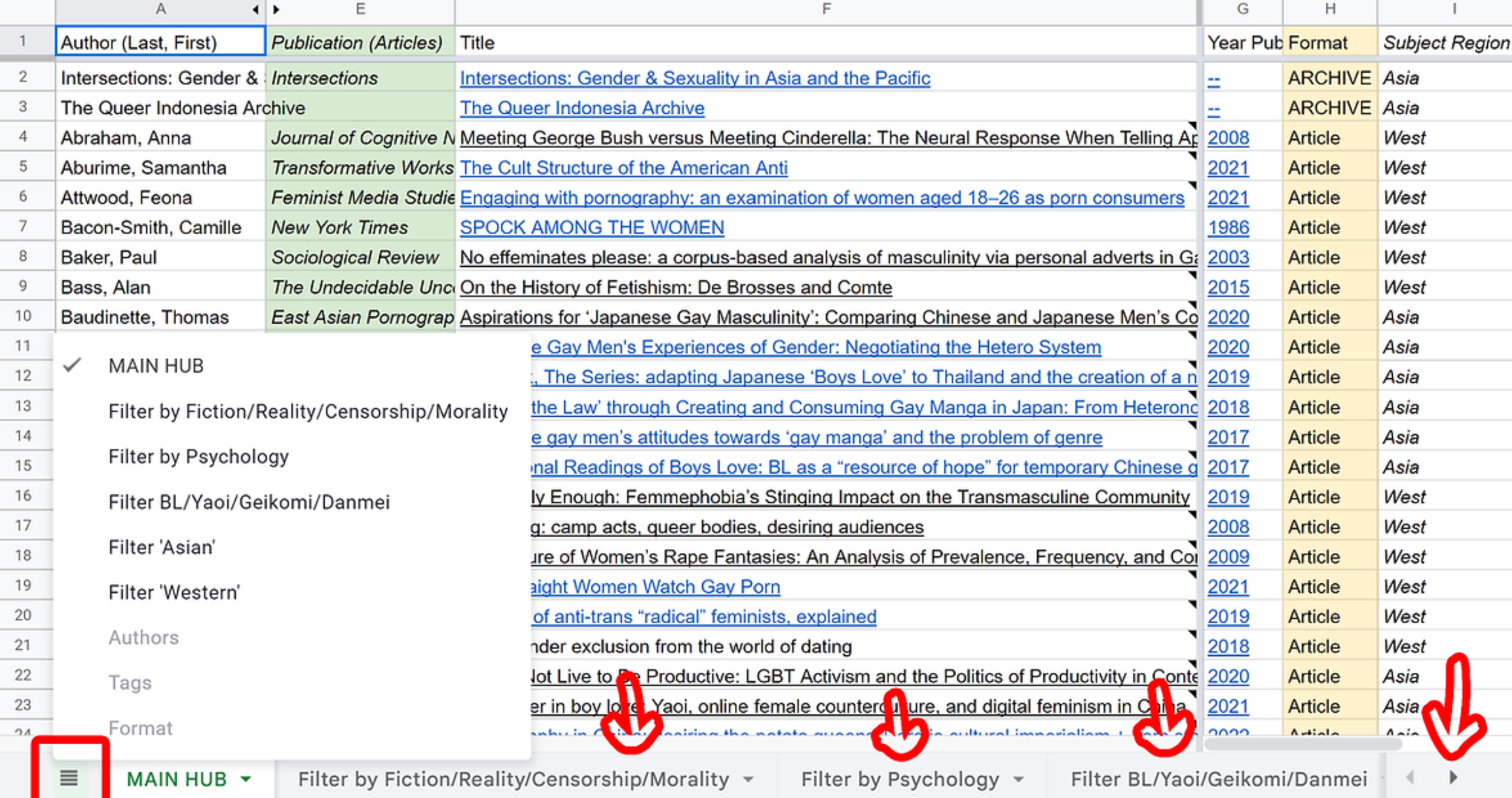Open Fiction/Reality/Censorship/Morality tab dropdown arrow
The width and height of the screenshot is (1512, 798).
[x=748, y=779]
